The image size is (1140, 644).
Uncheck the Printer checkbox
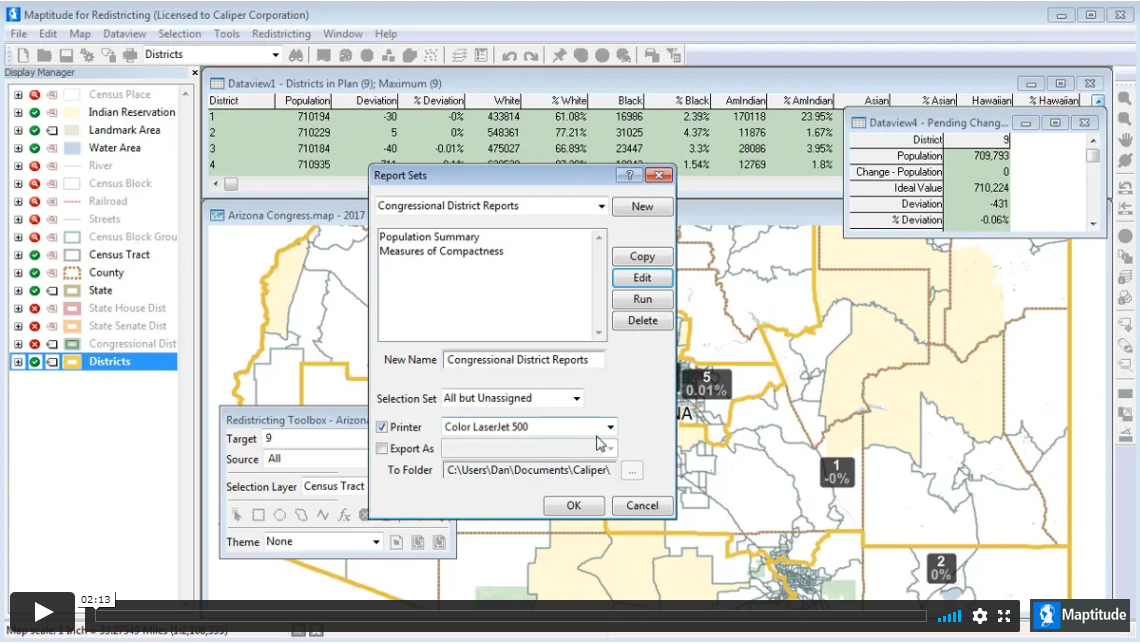tap(382, 427)
